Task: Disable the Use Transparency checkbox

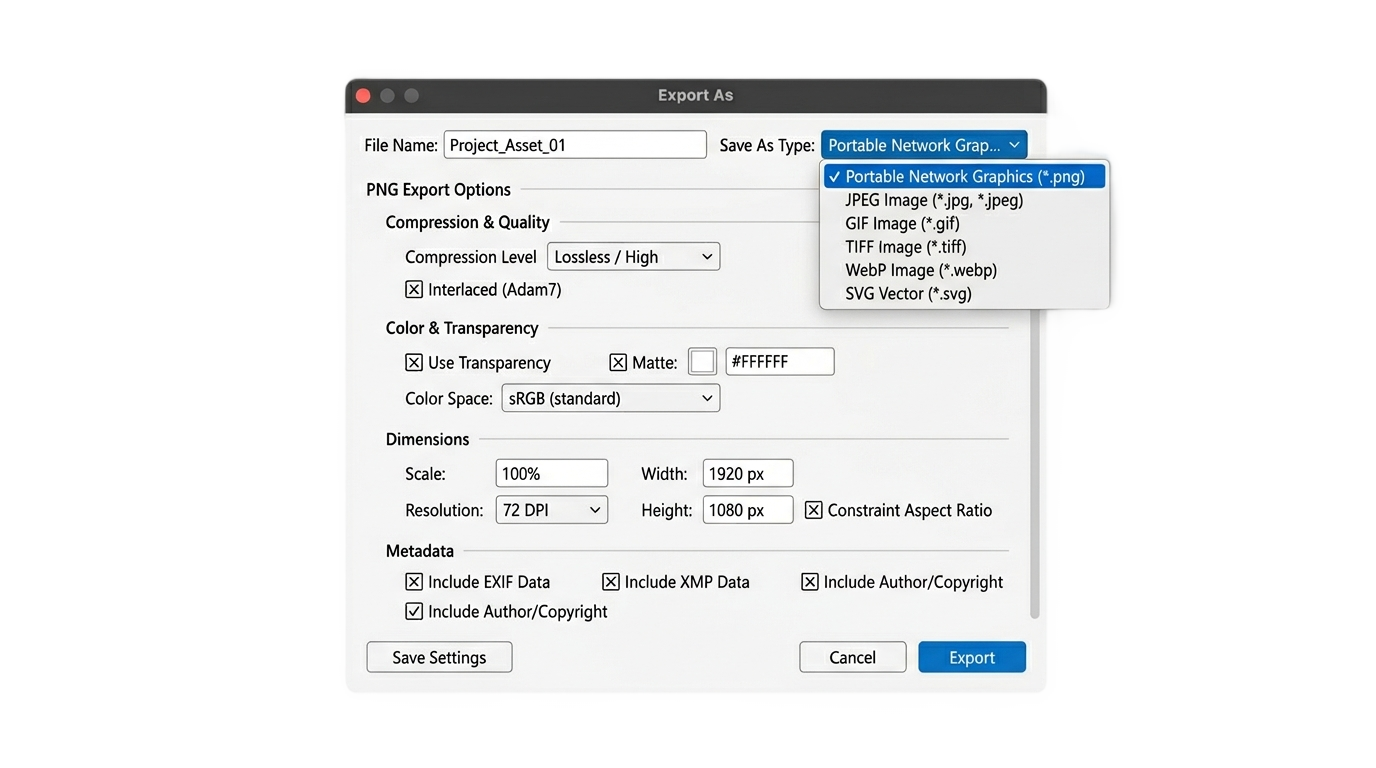Action: pyautogui.click(x=414, y=363)
